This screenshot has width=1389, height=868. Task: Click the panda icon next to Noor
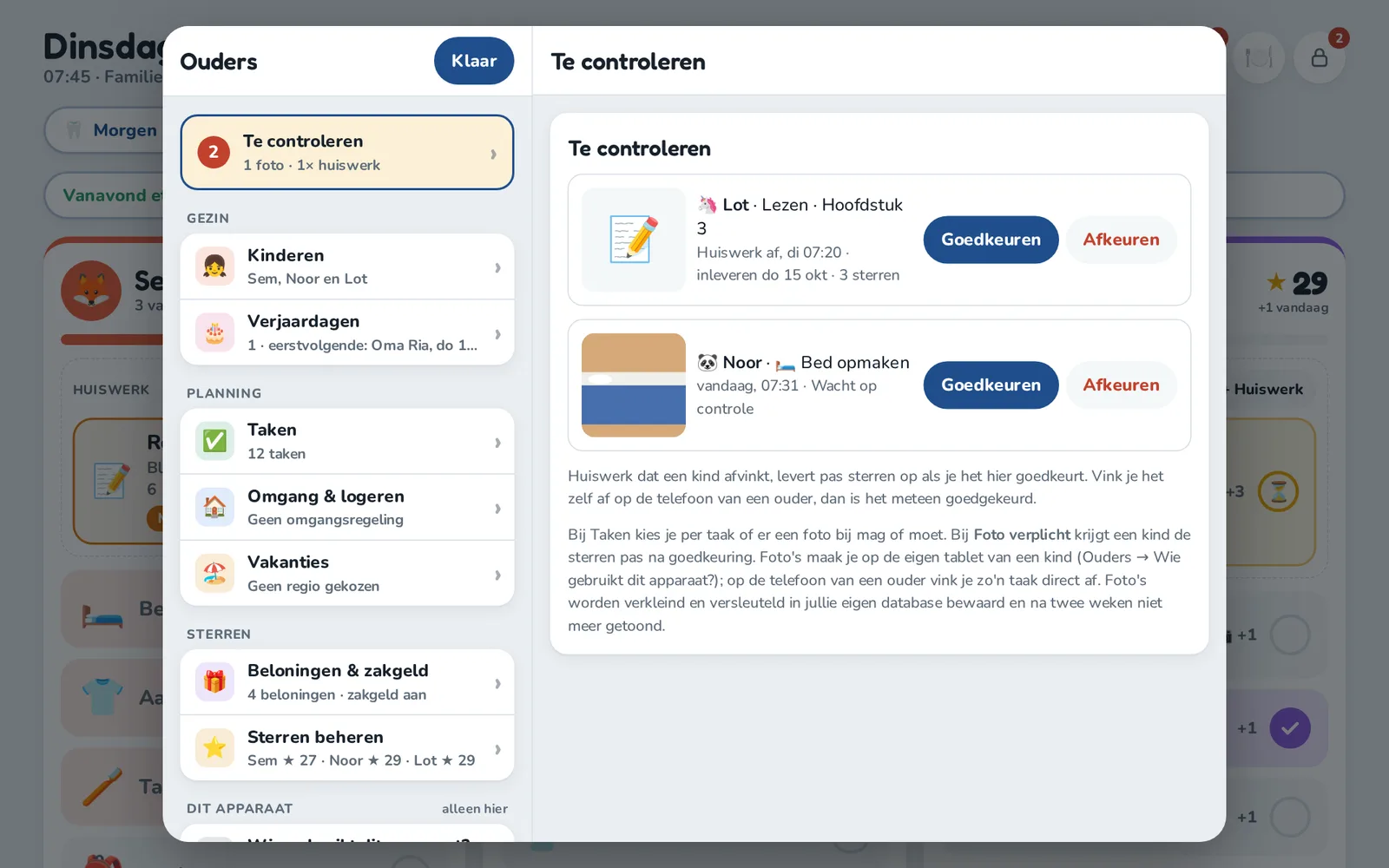708,363
